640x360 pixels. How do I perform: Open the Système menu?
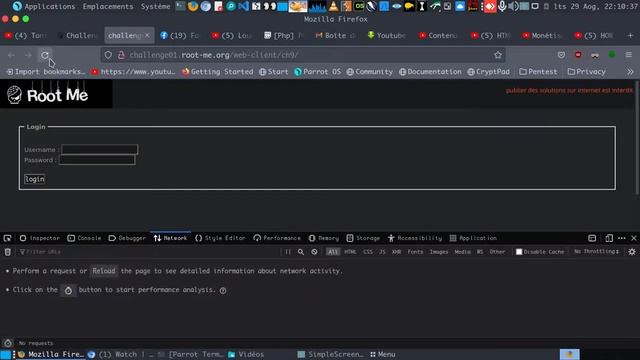[156, 7]
